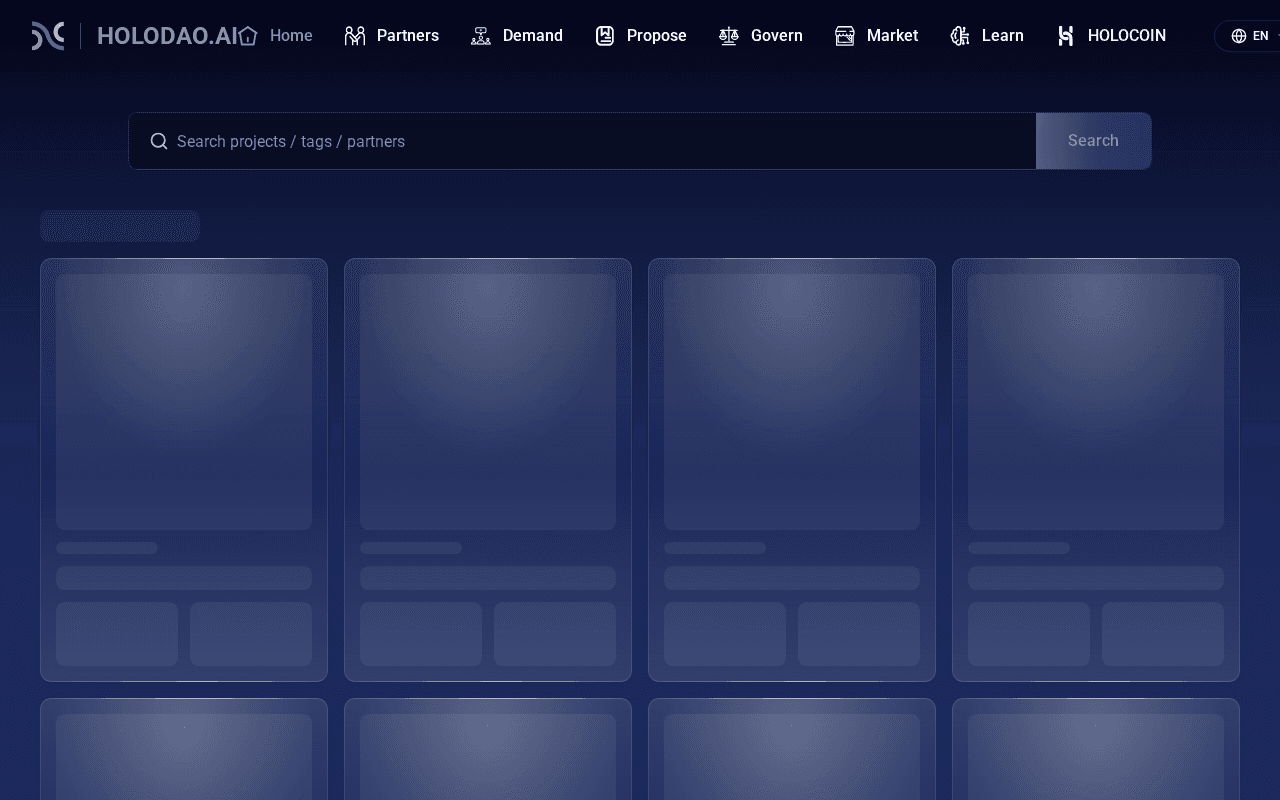The image size is (1280, 800).
Task: Open the HOLOCOIN menu item
Action: pos(1127,36)
